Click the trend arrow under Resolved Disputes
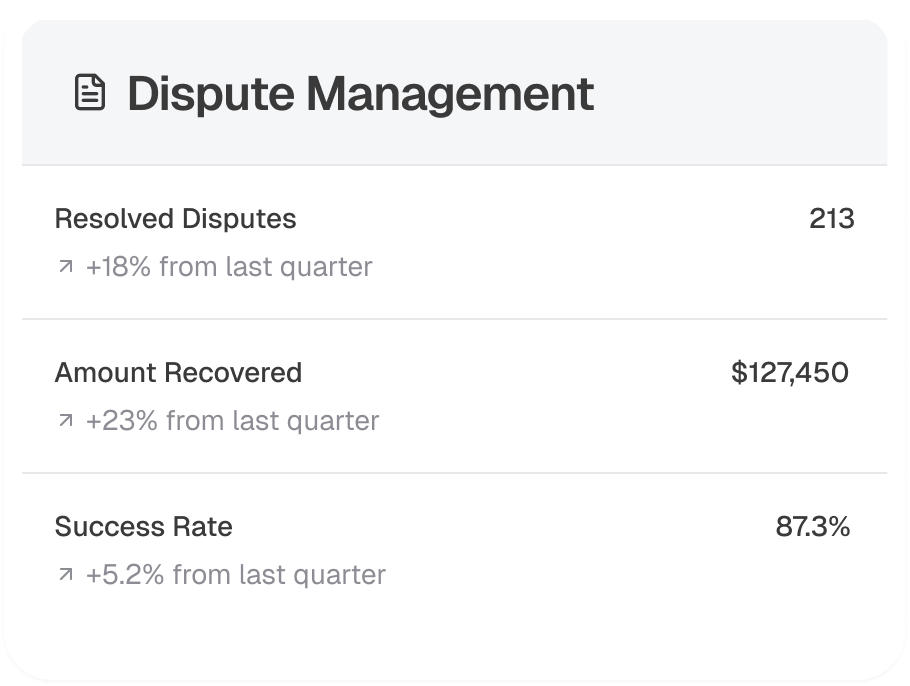This screenshot has height=686, width=910. pyautogui.click(x=66, y=268)
